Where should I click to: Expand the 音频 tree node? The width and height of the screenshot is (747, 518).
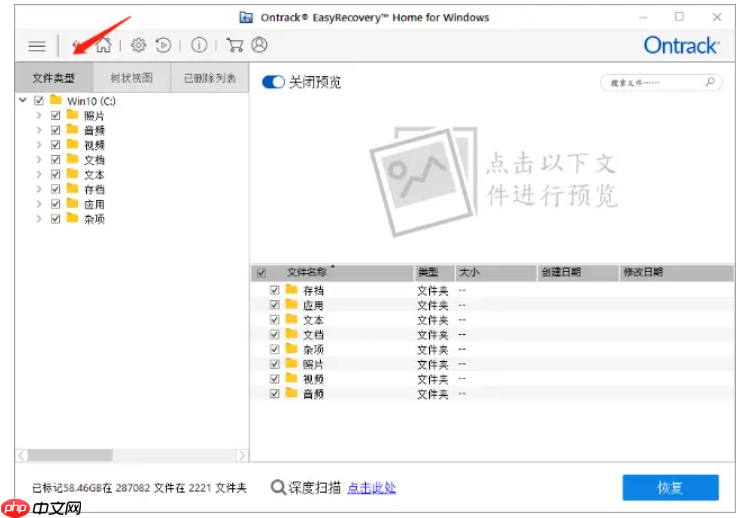pyautogui.click(x=39, y=130)
